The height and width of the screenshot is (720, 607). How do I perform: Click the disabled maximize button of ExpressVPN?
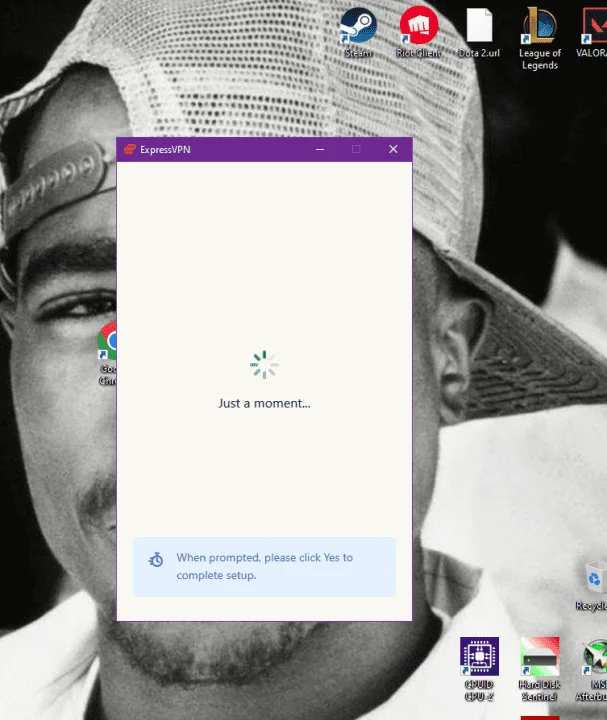coord(356,149)
